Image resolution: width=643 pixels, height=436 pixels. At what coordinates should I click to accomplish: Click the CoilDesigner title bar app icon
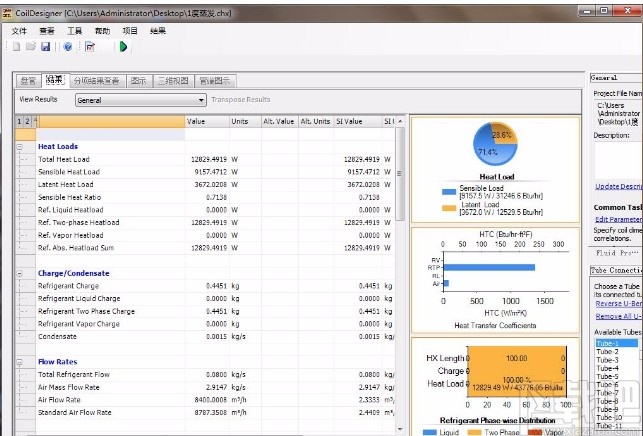[x=7, y=13]
